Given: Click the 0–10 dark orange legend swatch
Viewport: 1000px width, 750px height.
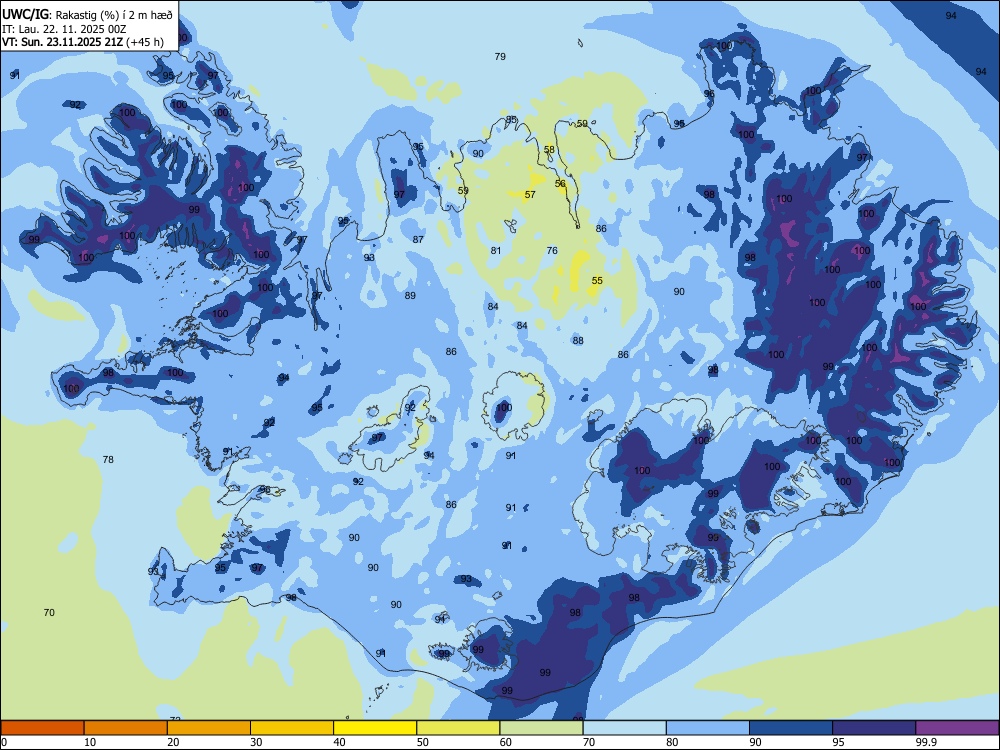Looking at the screenshot, I should [x=43, y=728].
